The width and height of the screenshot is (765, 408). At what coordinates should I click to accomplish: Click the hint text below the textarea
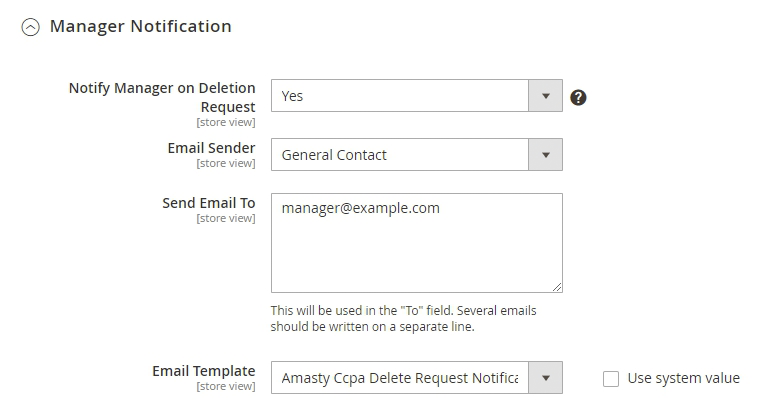click(403, 318)
